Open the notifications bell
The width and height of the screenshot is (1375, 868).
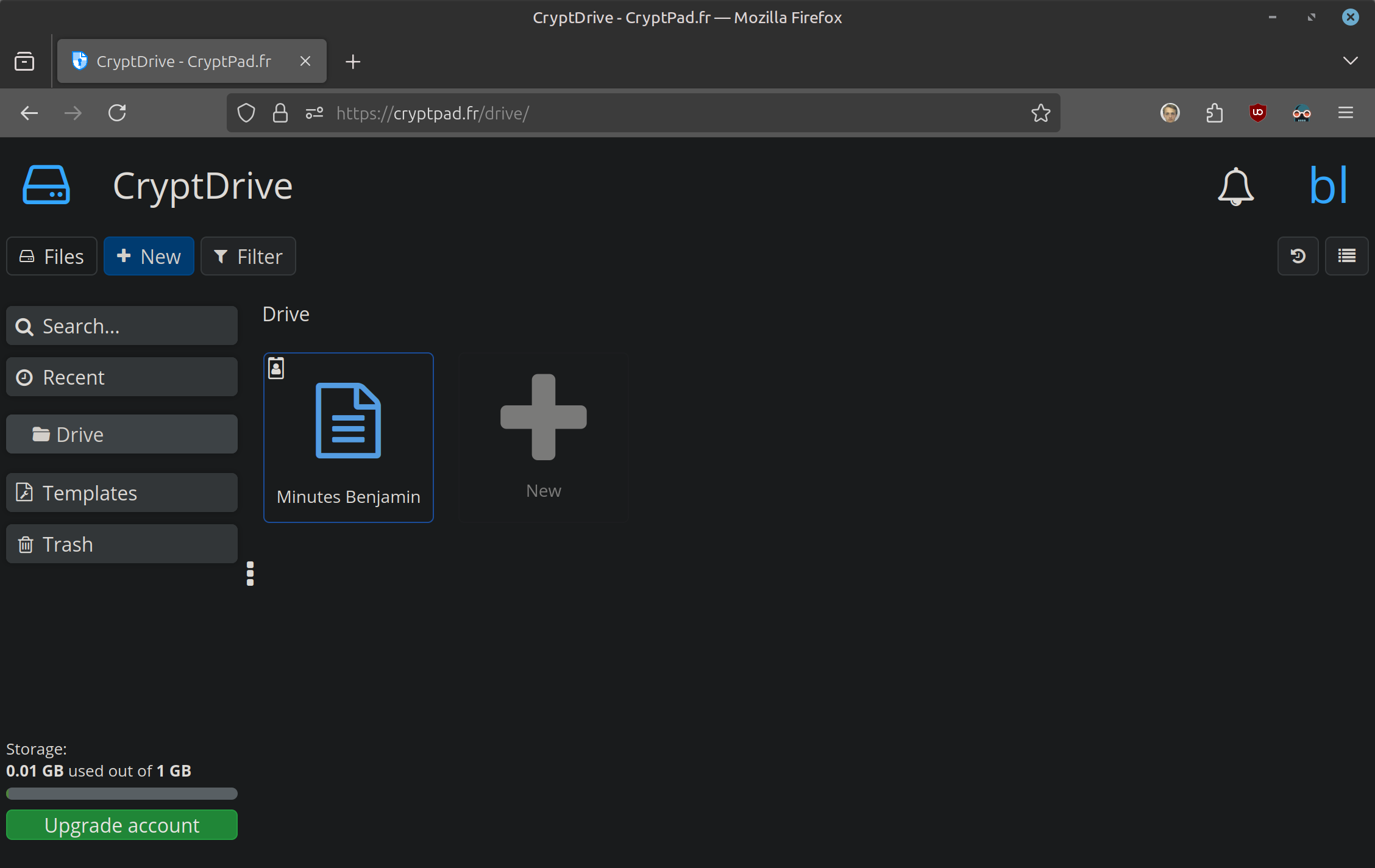coord(1235,186)
